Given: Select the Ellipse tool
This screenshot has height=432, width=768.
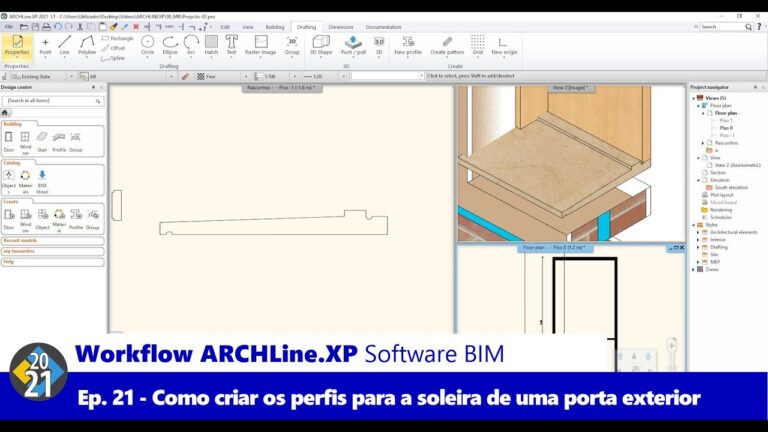Looking at the screenshot, I should (x=170, y=46).
